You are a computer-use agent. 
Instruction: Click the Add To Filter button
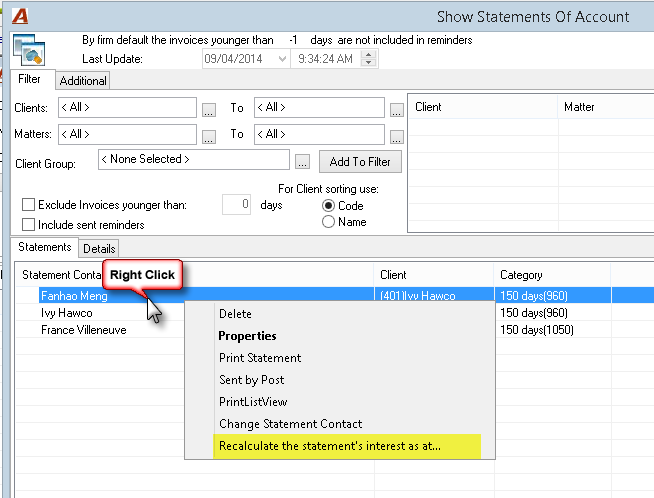coord(360,162)
